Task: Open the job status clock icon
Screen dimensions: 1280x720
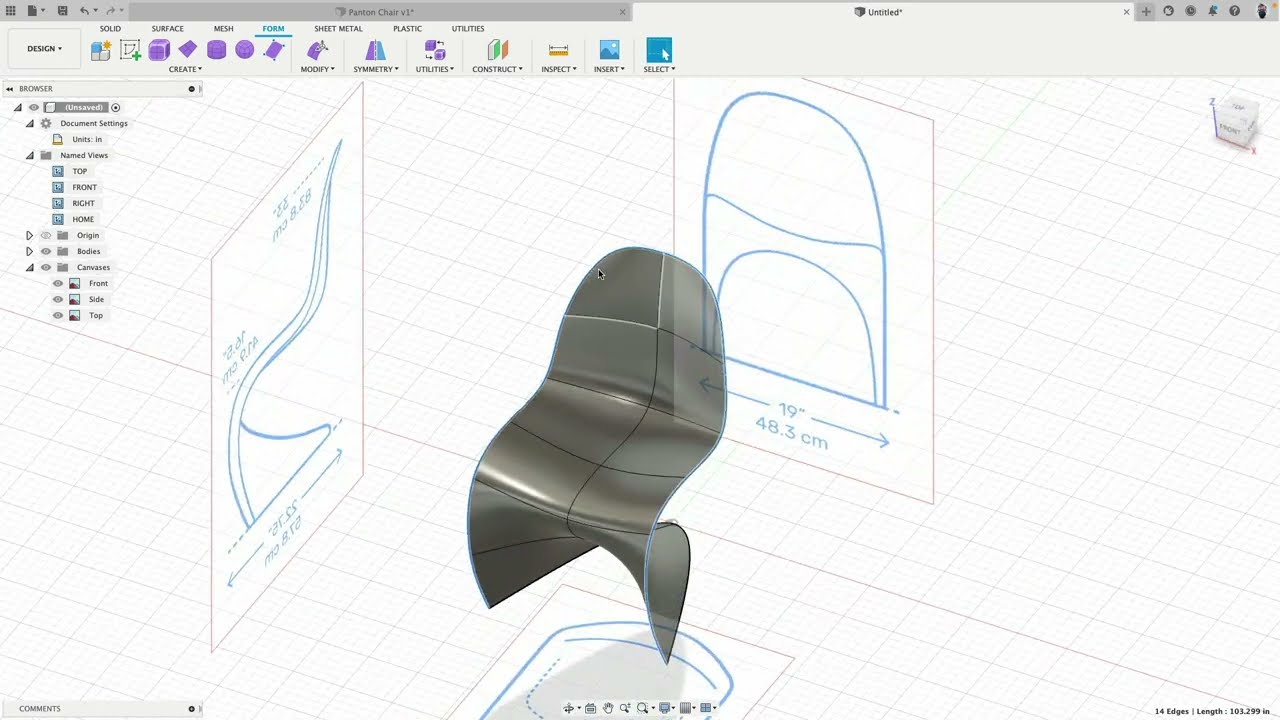Action: coord(1190,11)
